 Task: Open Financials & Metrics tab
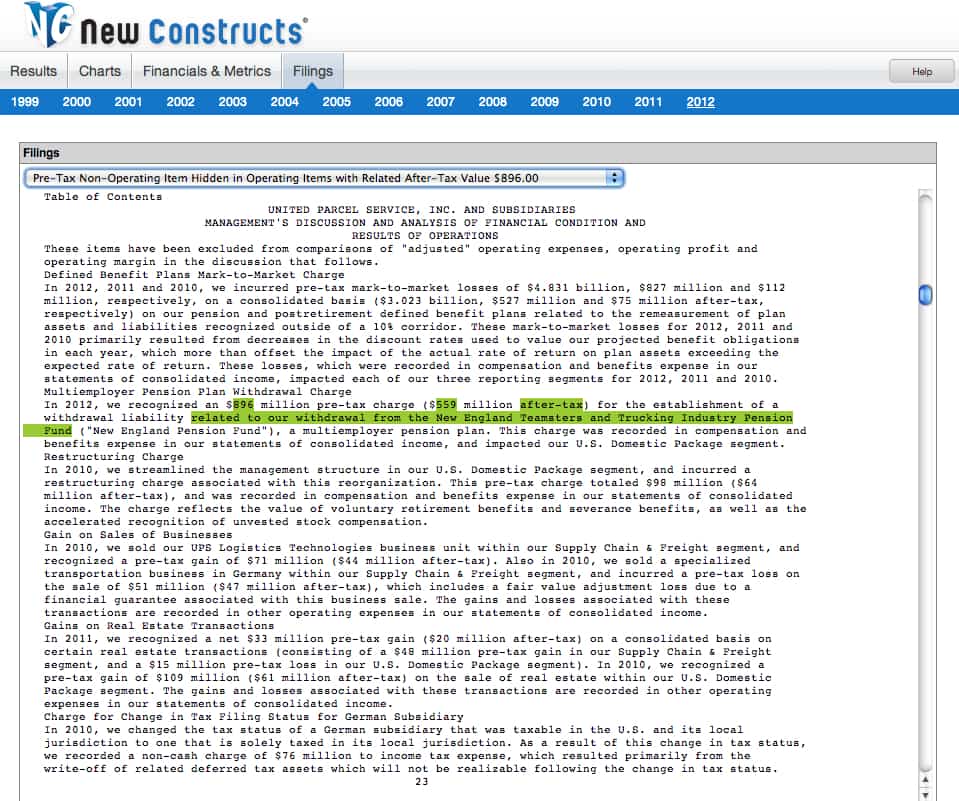tap(207, 72)
